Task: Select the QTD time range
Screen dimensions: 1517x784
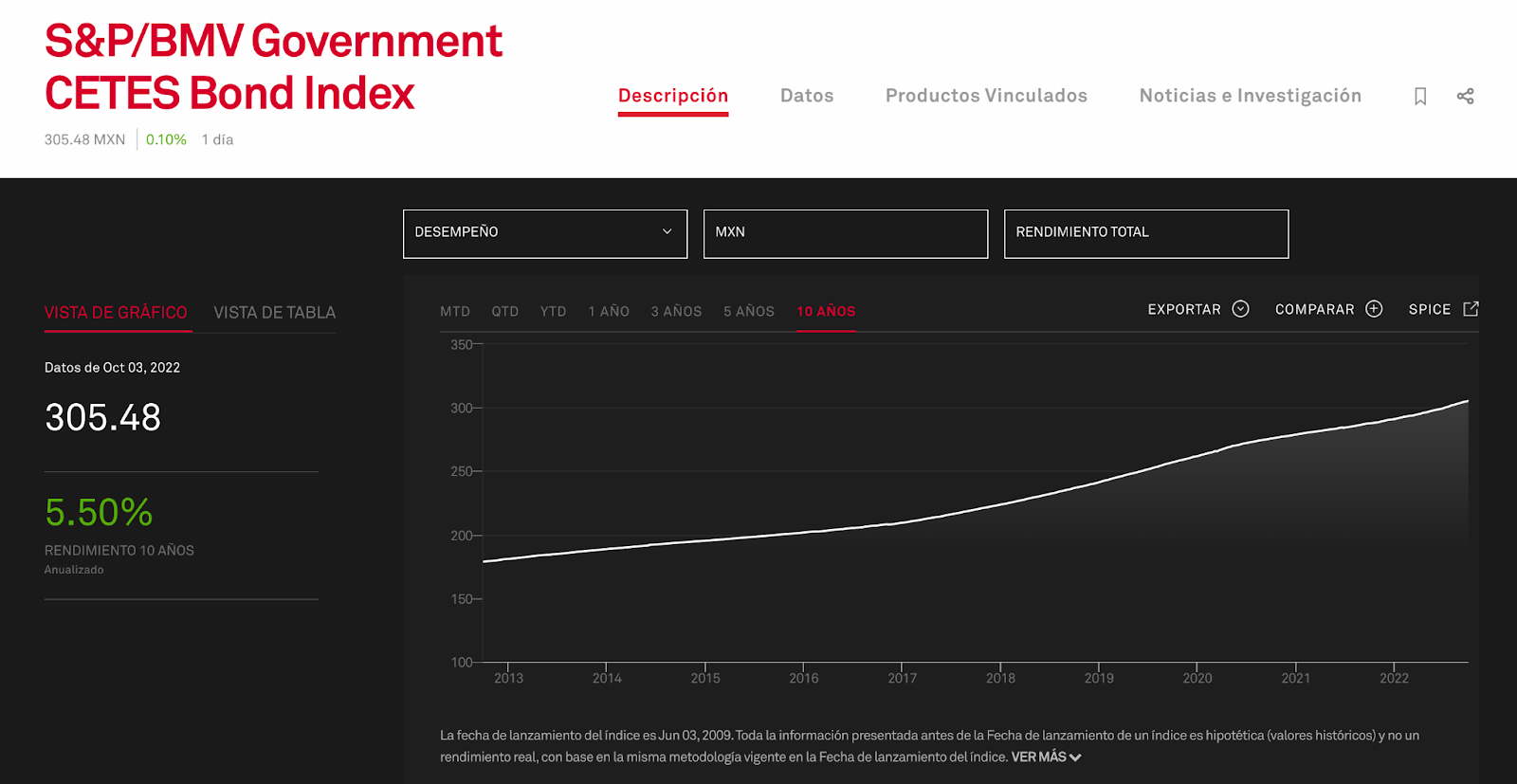Action: tap(505, 311)
